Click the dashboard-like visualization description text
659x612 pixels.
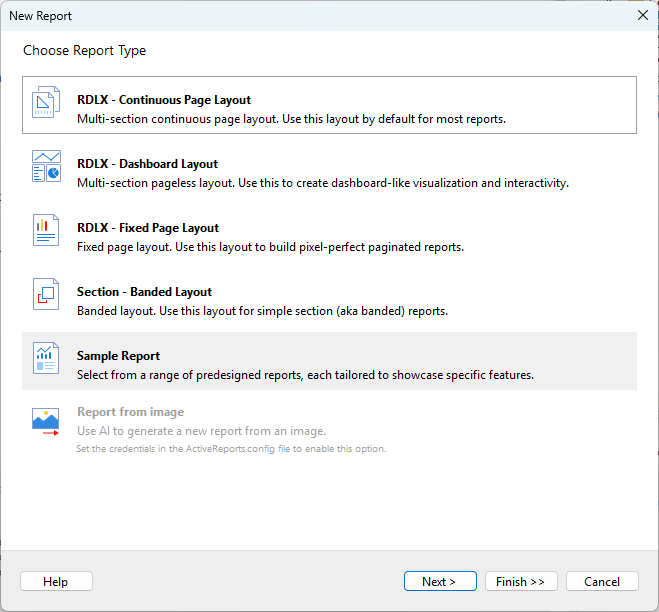pos(322,183)
